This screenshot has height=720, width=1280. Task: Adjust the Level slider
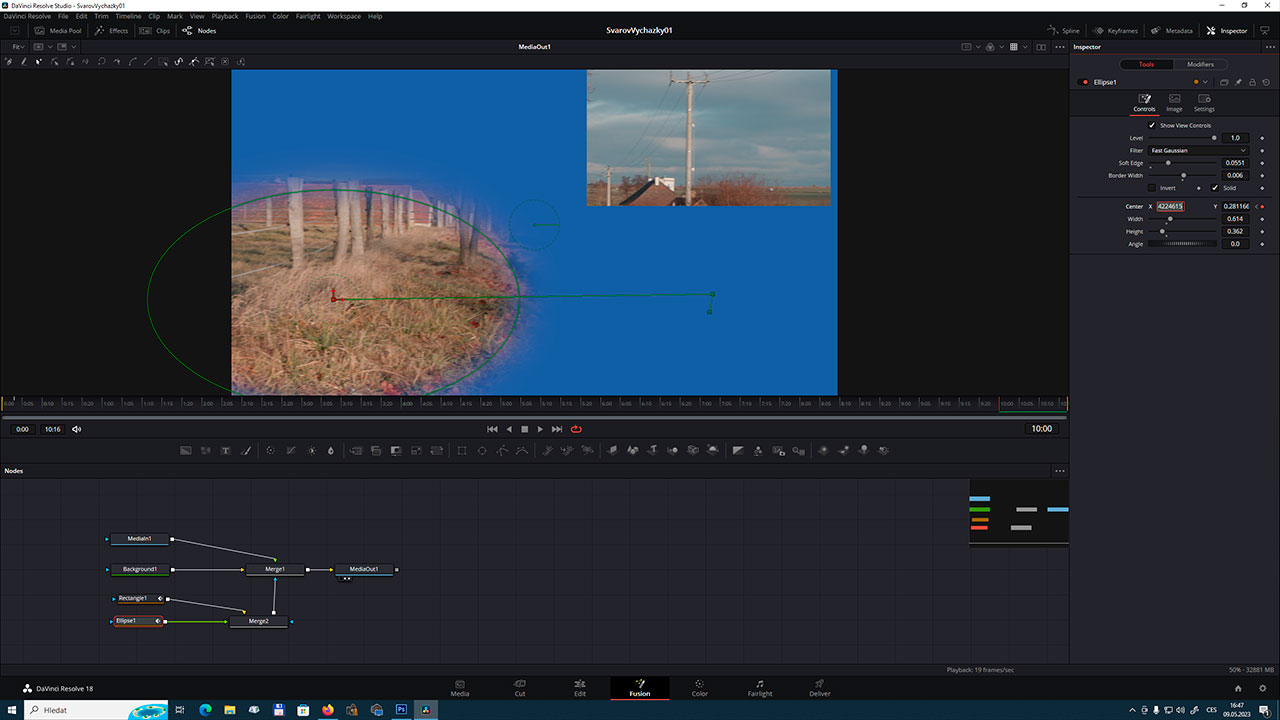[1183, 138]
